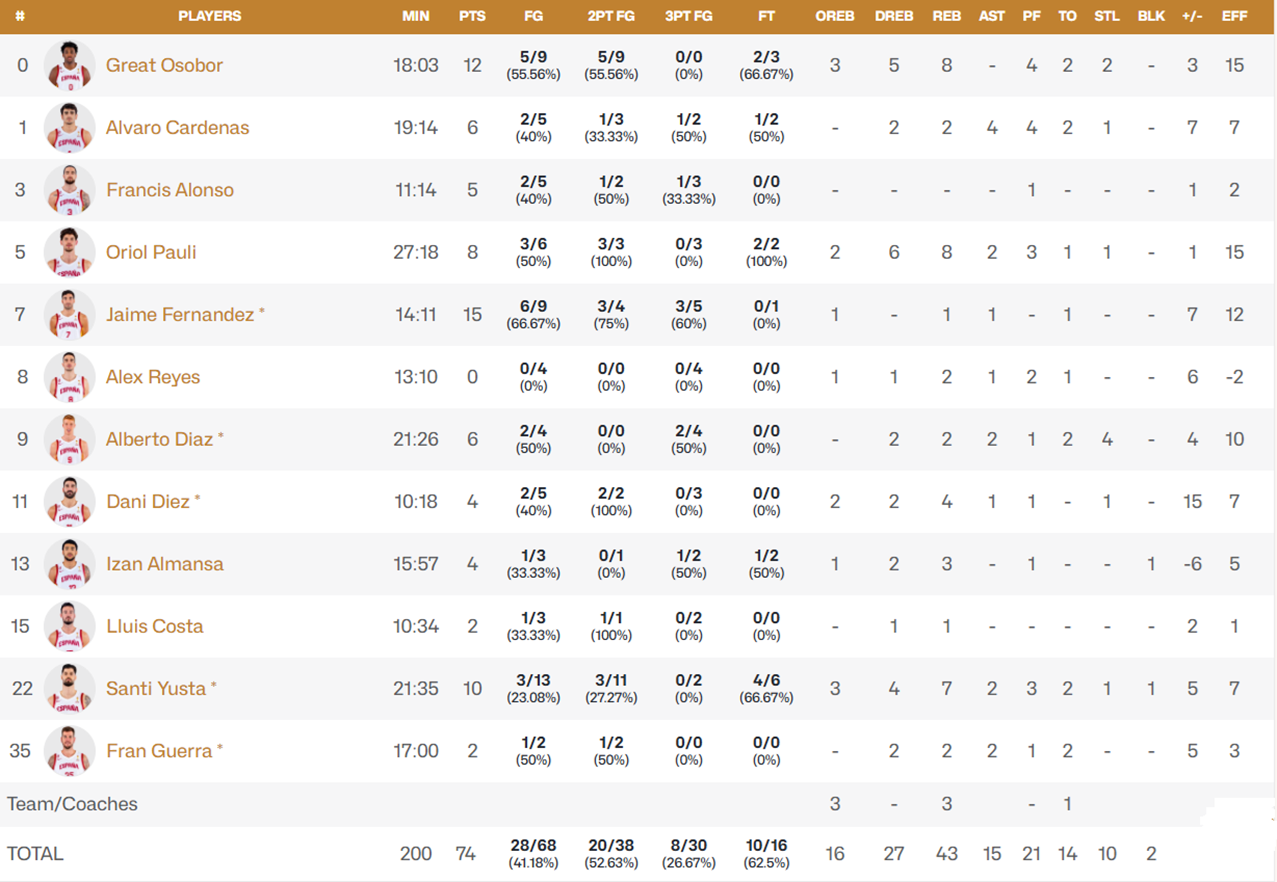Viewport: 1277px width, 882px height.
Task: Click Alvaro Cardenas's avatar image
Action: 69,128
